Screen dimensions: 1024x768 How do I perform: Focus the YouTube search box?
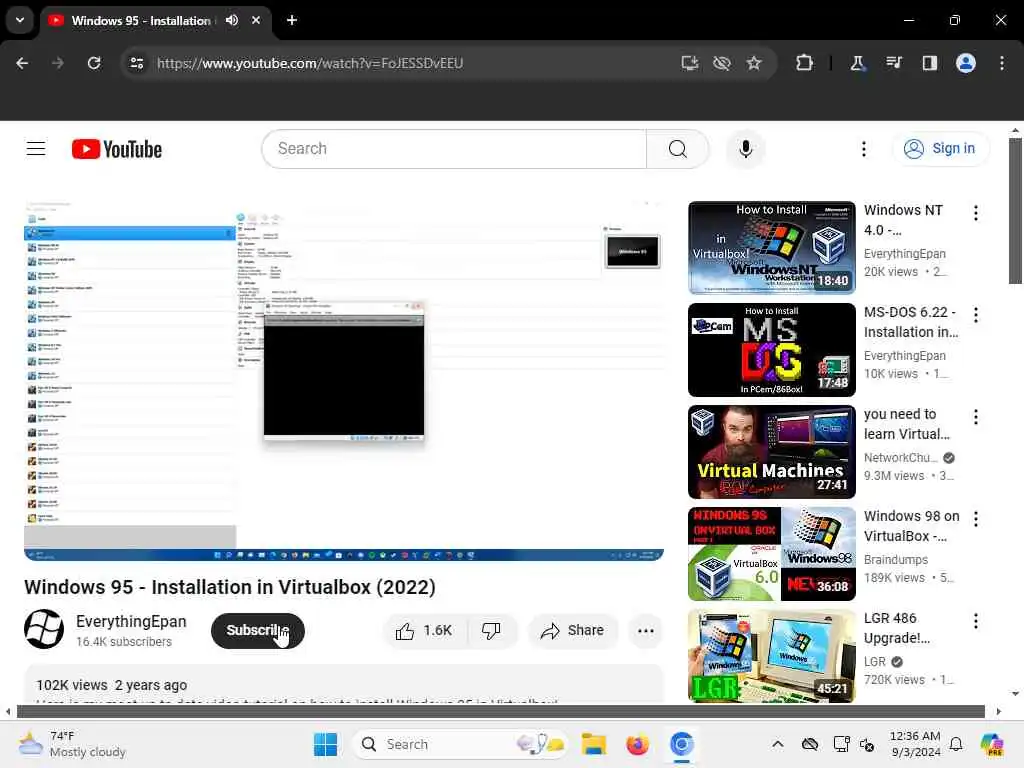pyautogui.click(x=454, y=149)
